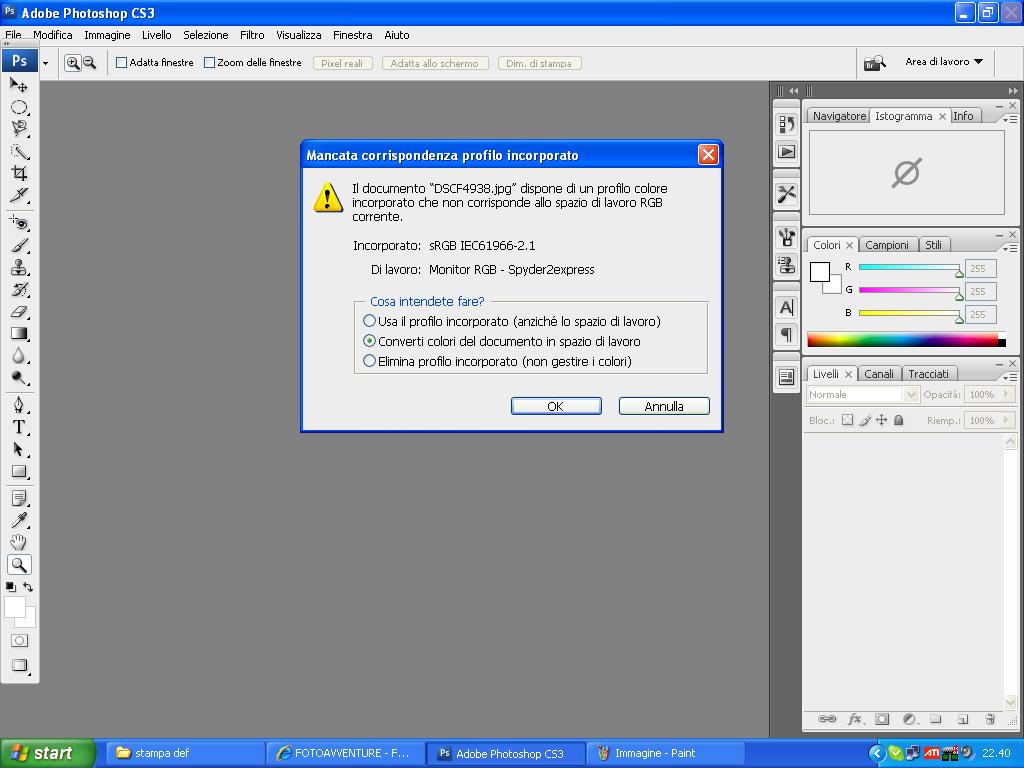
Task: Click OK in profile mismatch dialog
Action: [x=556, y=406]
